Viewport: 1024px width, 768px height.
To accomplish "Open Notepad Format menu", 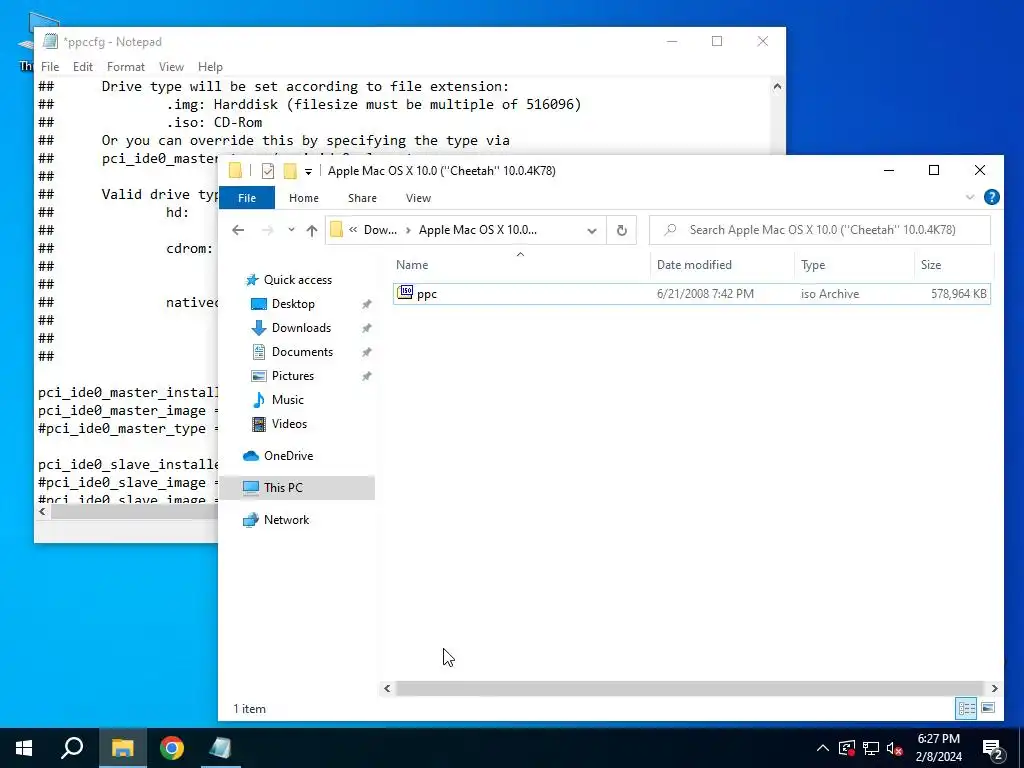I will click(x=125, y=67).
